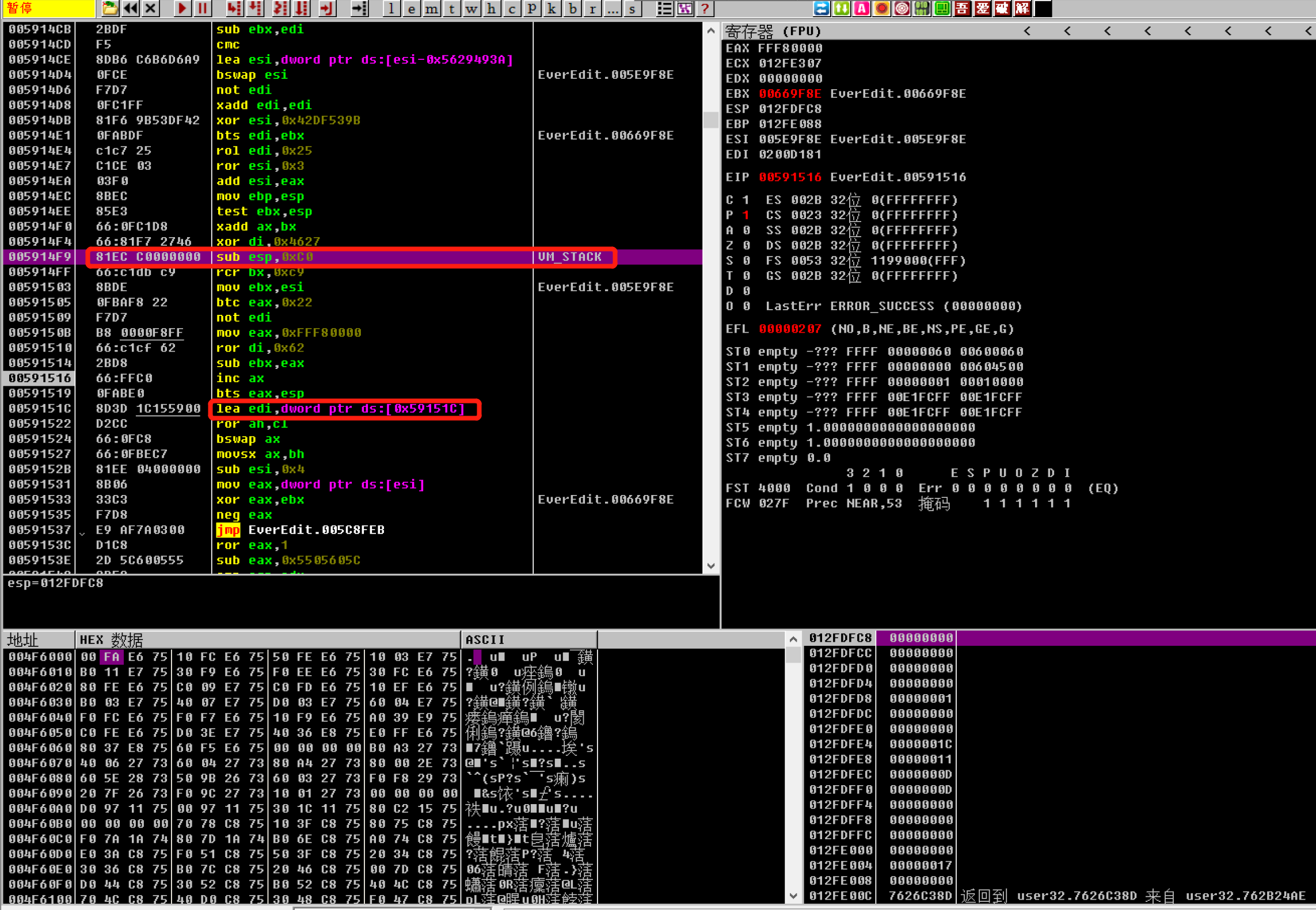Viewport: 1316px width, 910px height.
Task: Select the inc ax line at 00591516
Action: pos(352,378)
